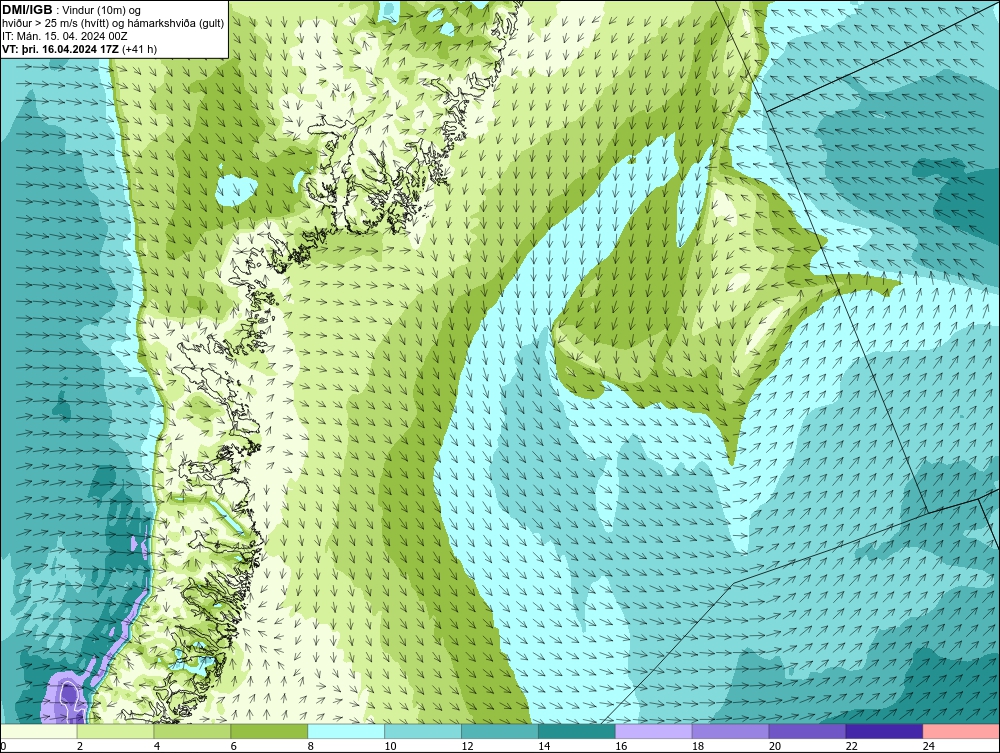
Task: Click the legend scale number 8
Action: (311, 746)
